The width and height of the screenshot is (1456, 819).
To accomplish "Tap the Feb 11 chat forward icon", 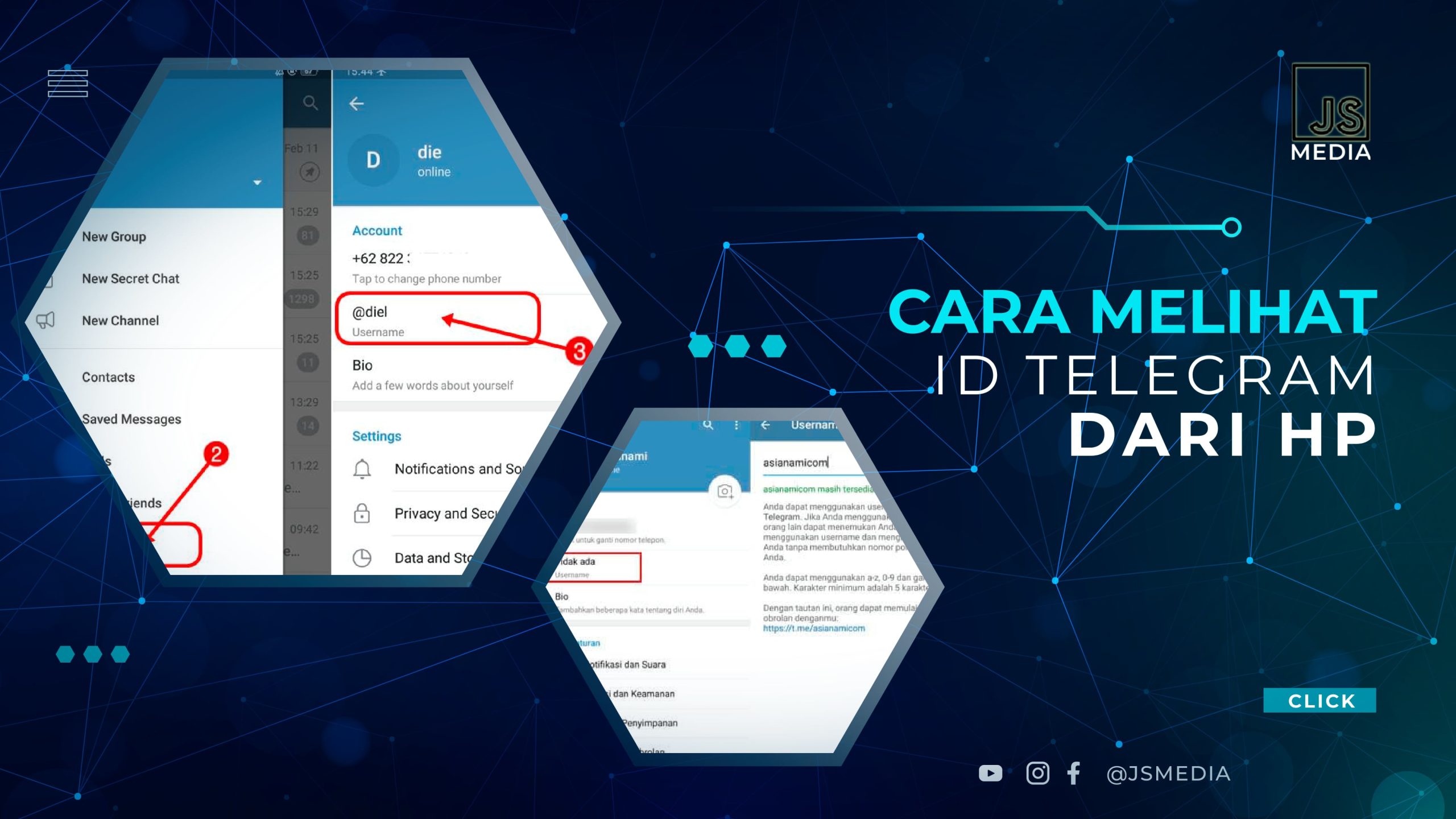I will tap(309, 172).
